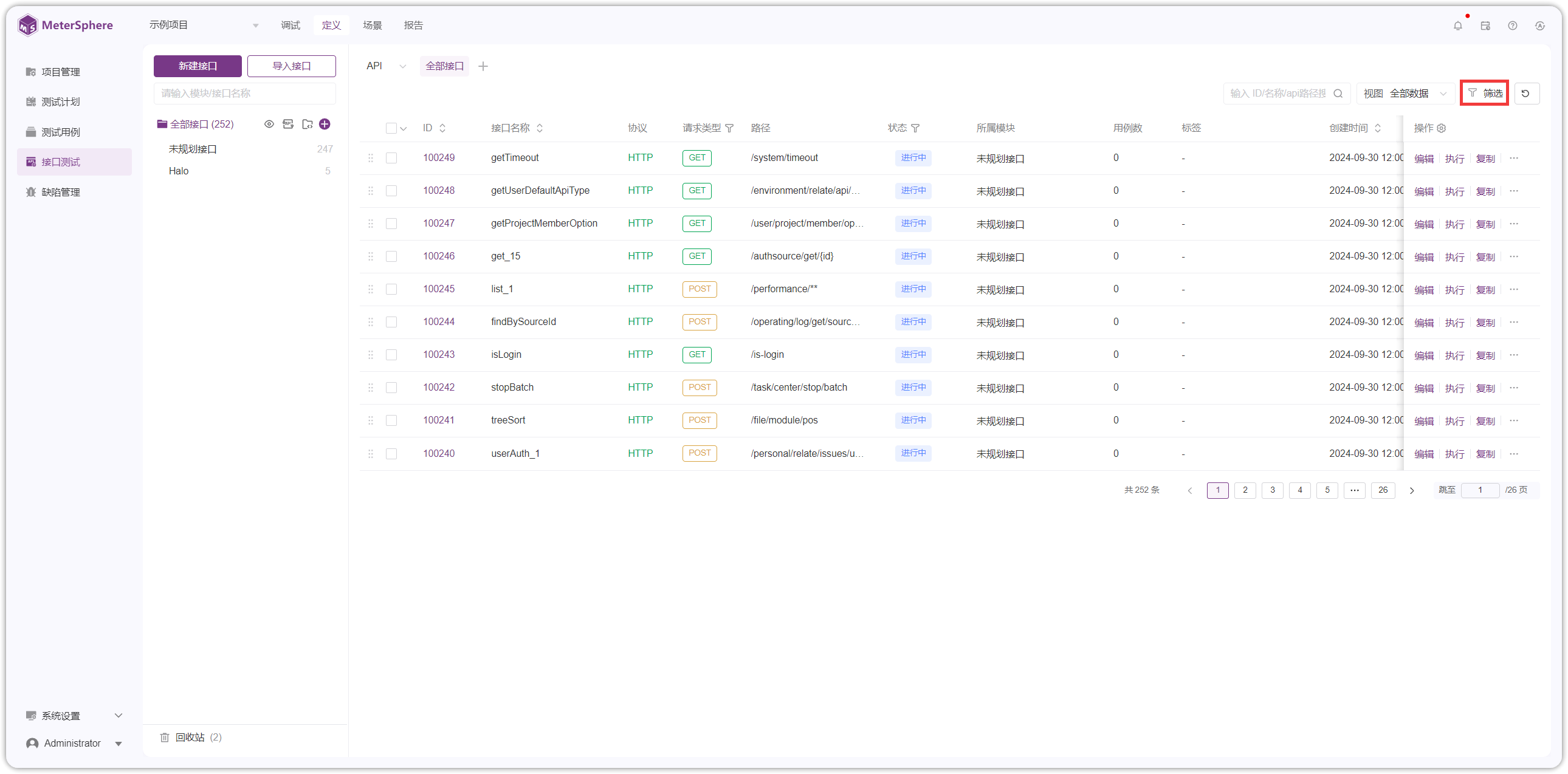Open the task center icon in header
The image size is (1568, 774).
pyautogui.click(x=1485, y=26)
